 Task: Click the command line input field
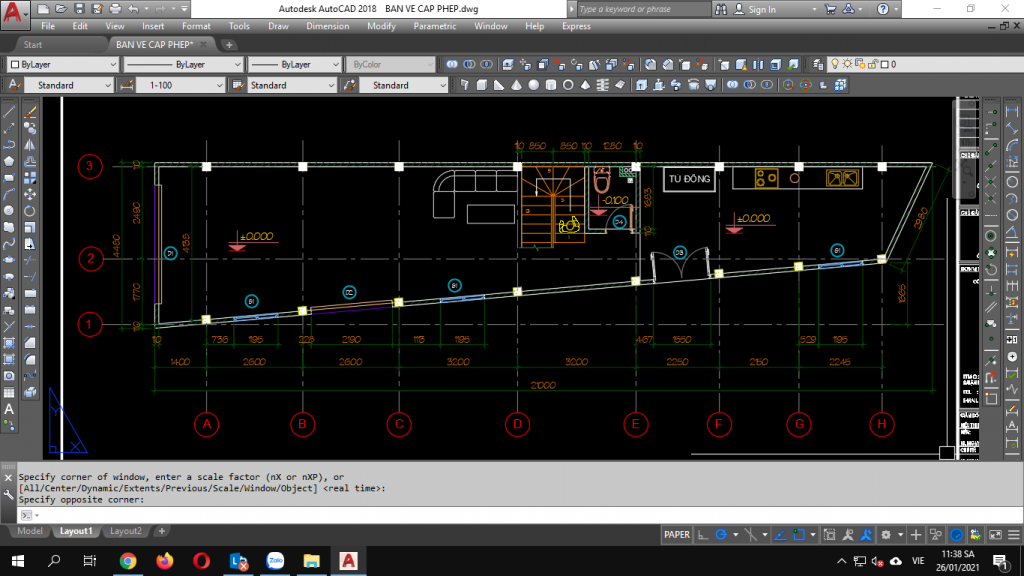(x=522, y=515)
